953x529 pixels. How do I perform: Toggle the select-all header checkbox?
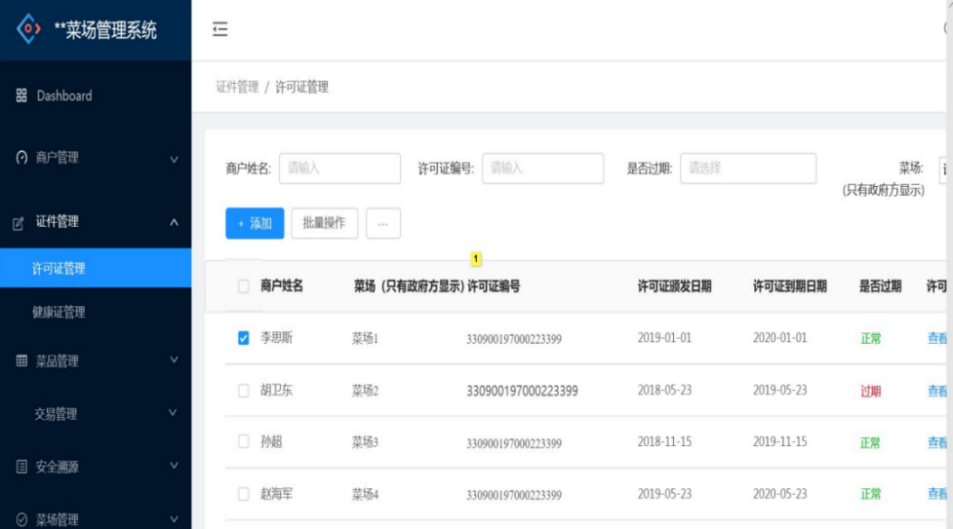click(x=243, y=286)
